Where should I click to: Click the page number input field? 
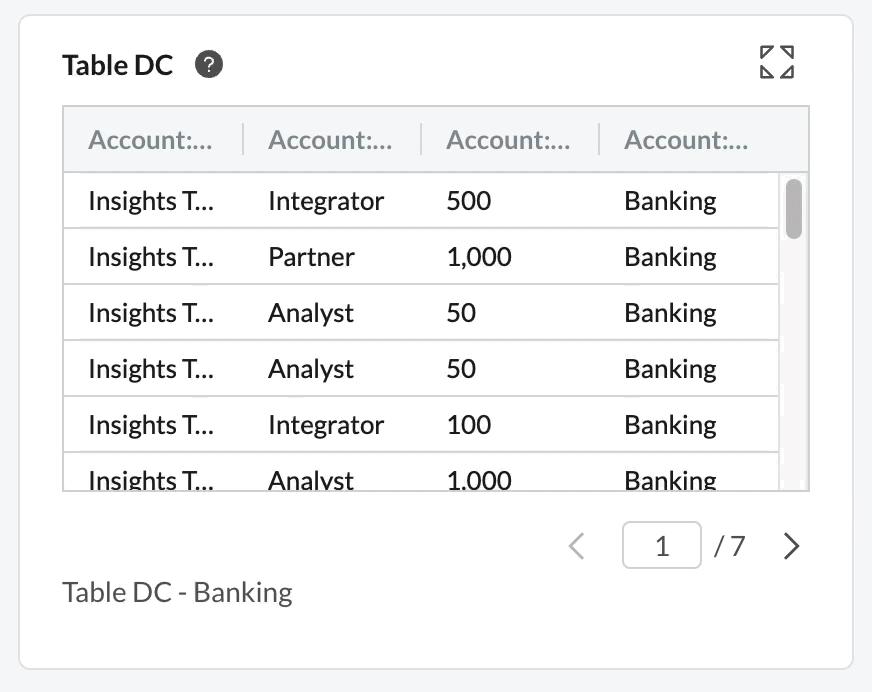(x=662, y=545)
